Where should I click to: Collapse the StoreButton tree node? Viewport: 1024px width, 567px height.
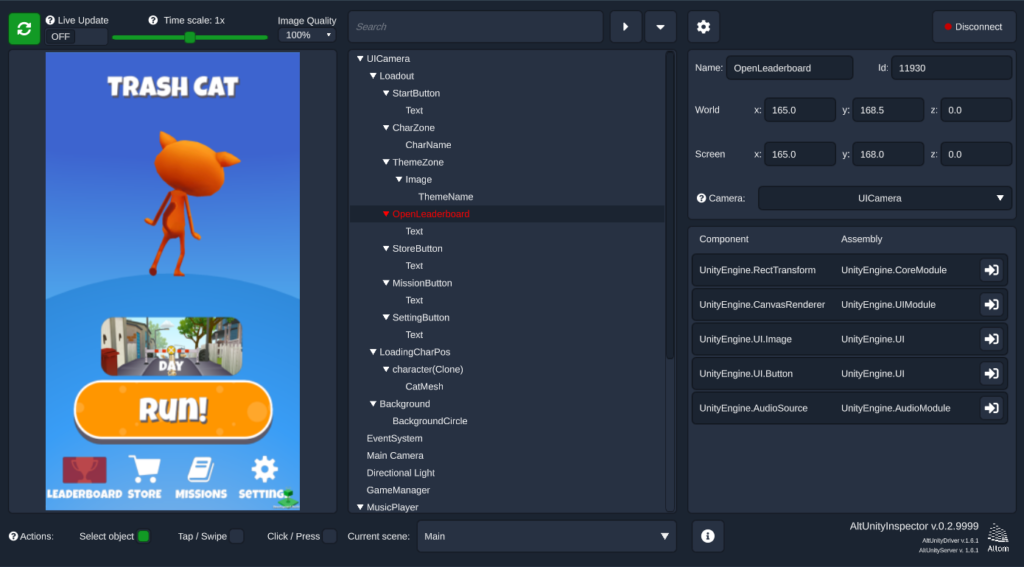(386, 248)
